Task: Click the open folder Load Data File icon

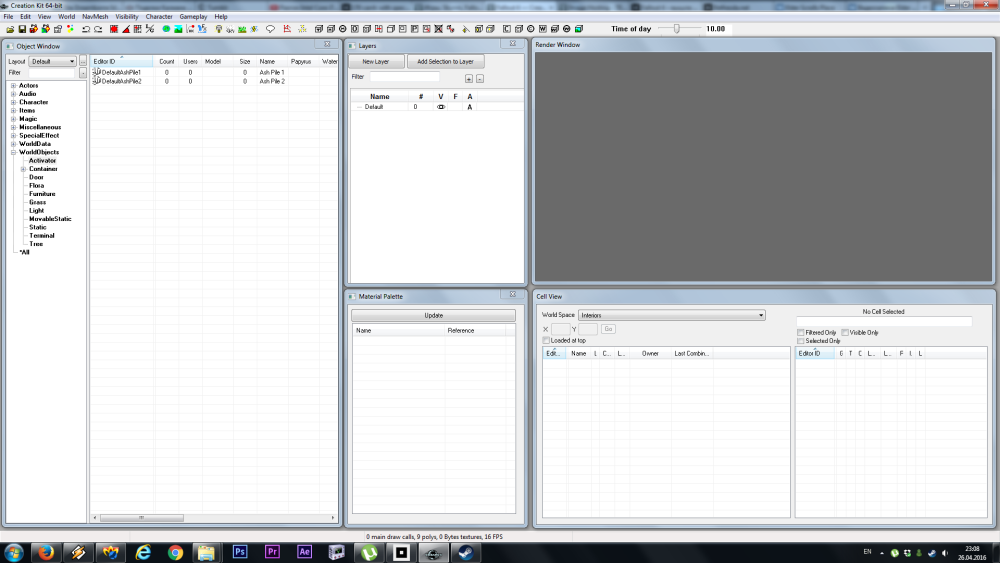Action: 10,29
